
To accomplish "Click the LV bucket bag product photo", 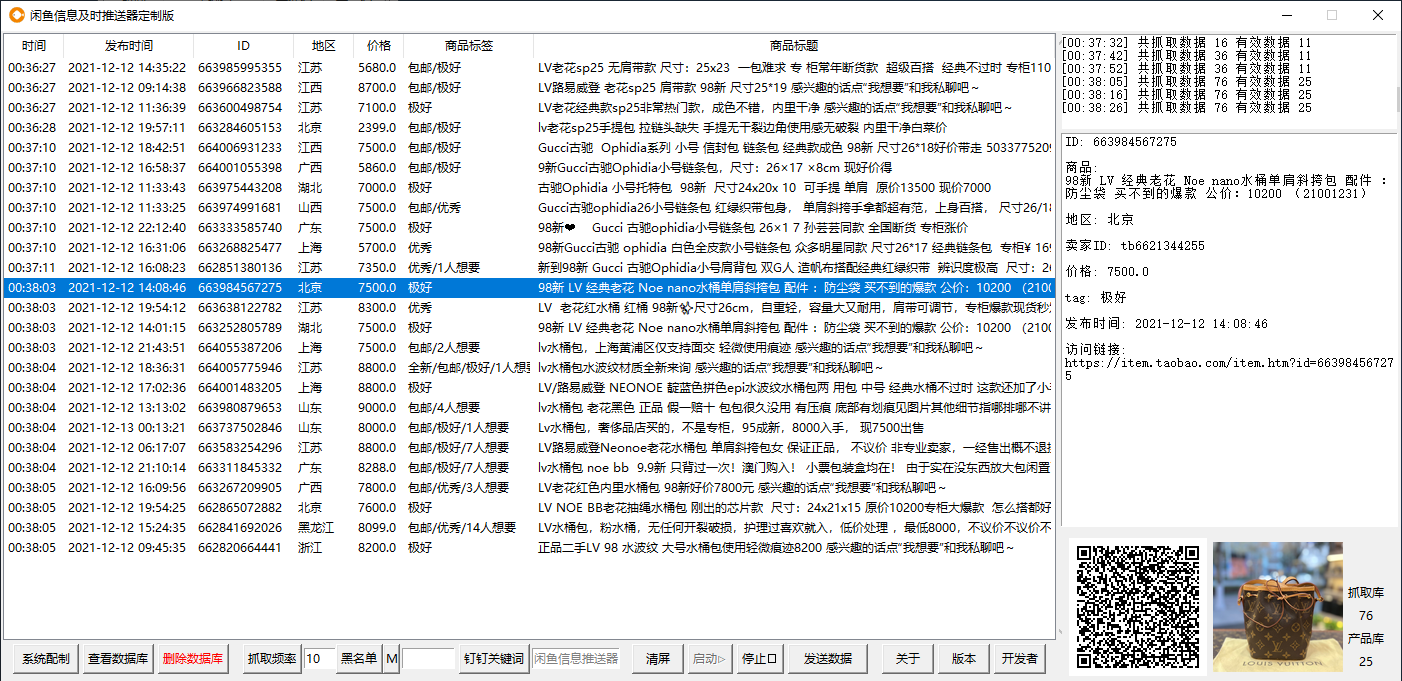I will 1276,607.
